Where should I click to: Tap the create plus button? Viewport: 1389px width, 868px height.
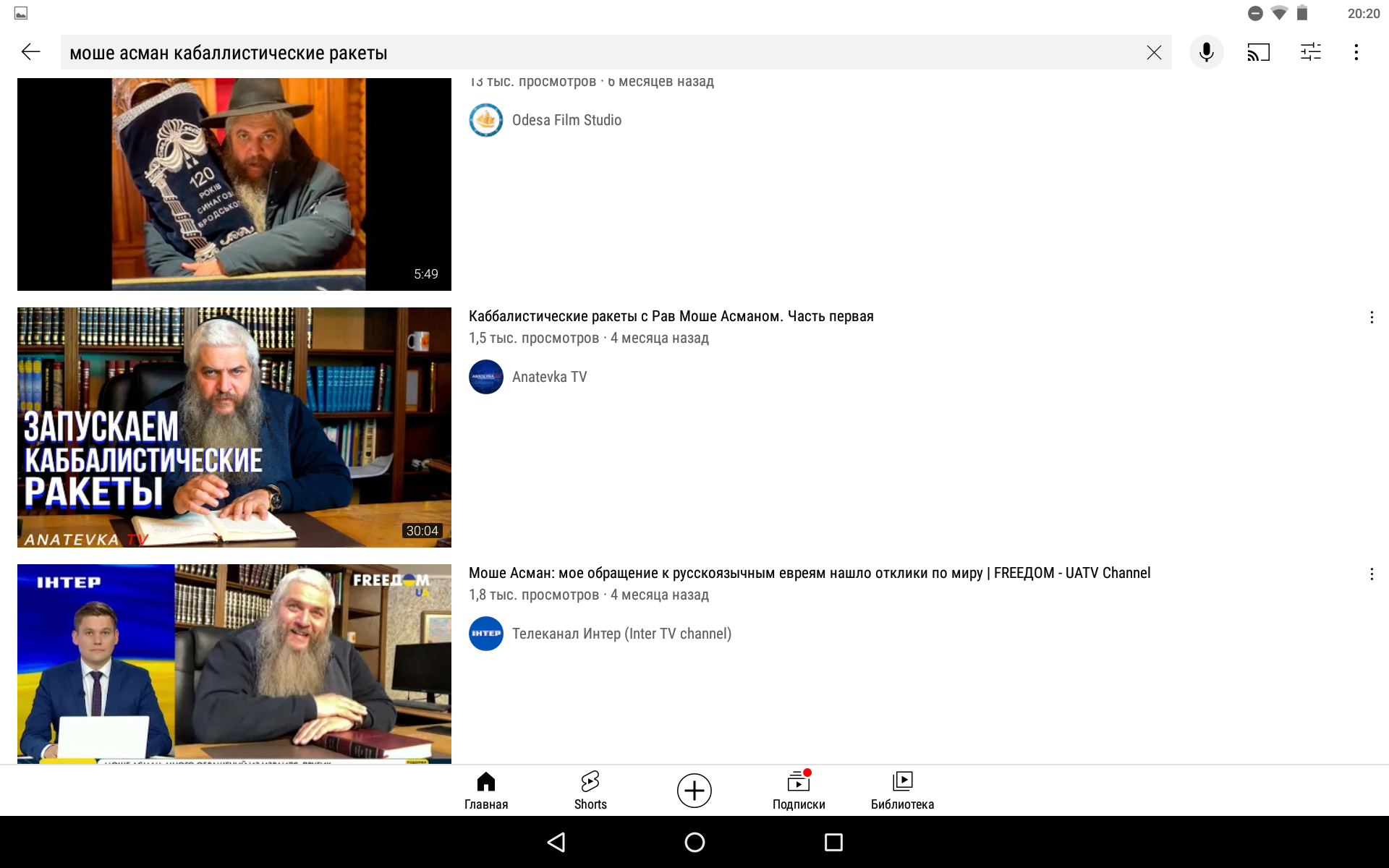[694, 791]
